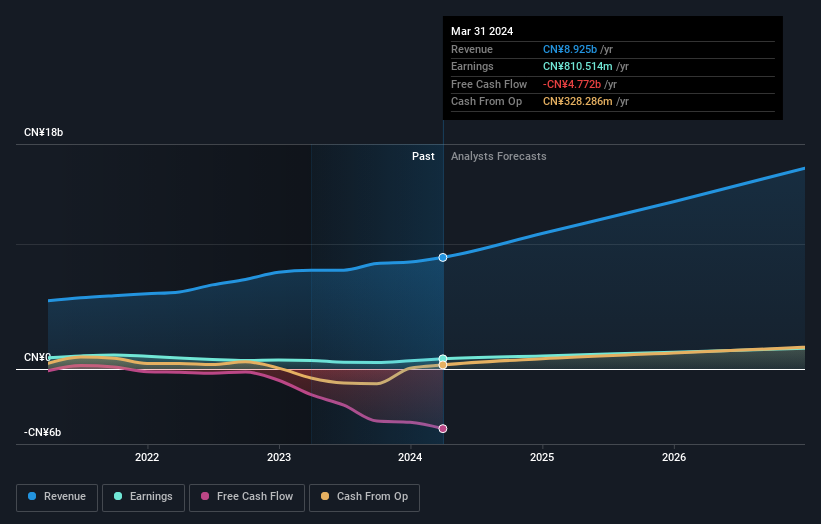This screenshot has width=821, height=524.
Task: Click the blue Revenue data point marker
Action: pyautogui.click(x=443, y=258)
